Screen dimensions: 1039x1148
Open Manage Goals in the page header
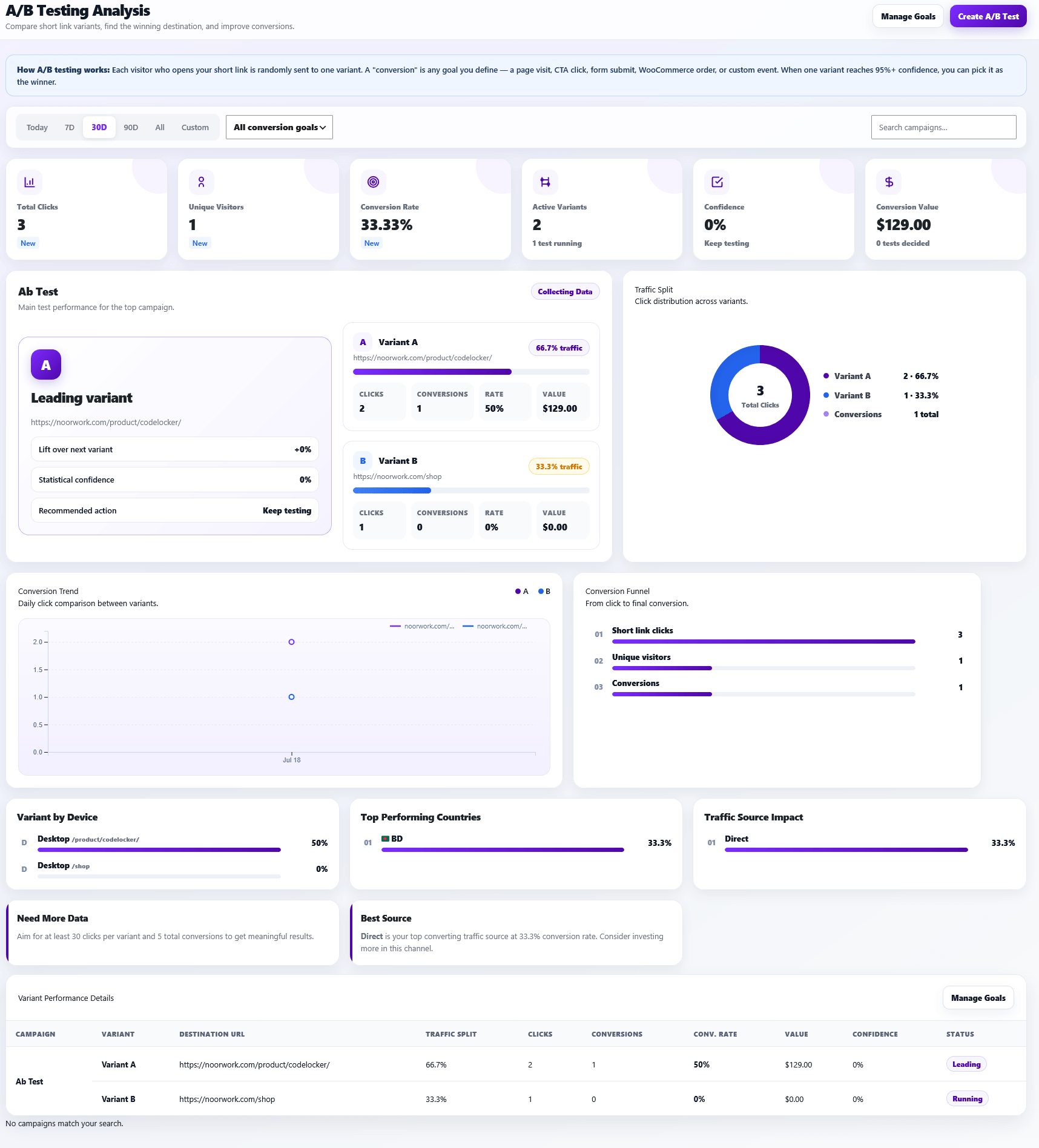click(x=908, y=16)
